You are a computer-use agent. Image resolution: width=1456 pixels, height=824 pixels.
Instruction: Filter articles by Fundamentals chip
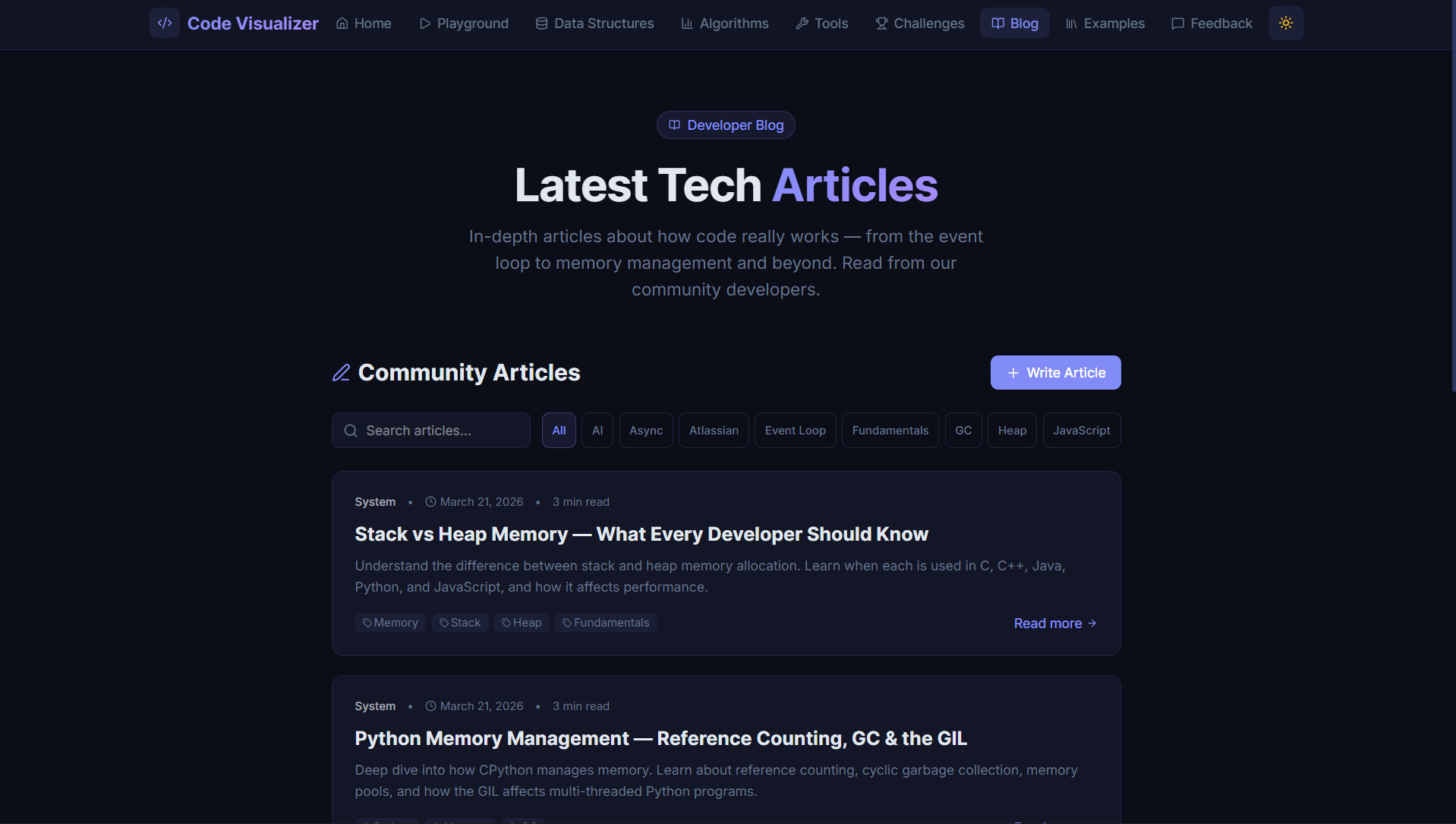pyautogui.click(x=890, y=431)
